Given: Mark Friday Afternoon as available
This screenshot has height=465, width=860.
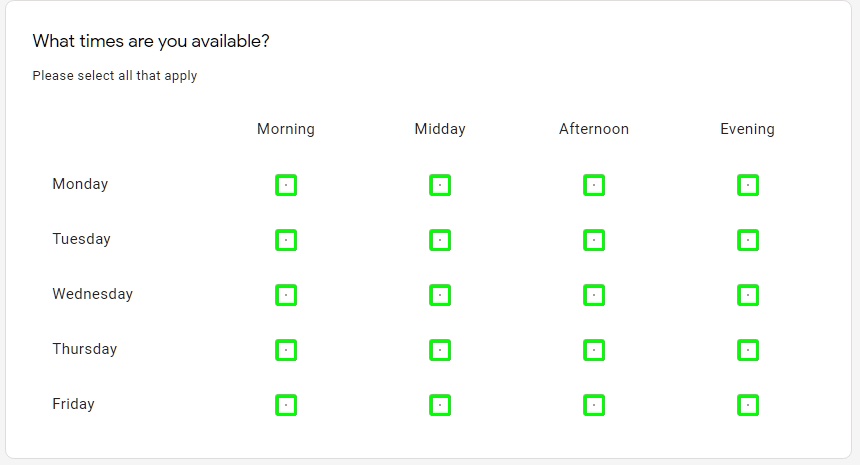Looking at the screenshot, I should pyautogui.click(x=594, y=405).
